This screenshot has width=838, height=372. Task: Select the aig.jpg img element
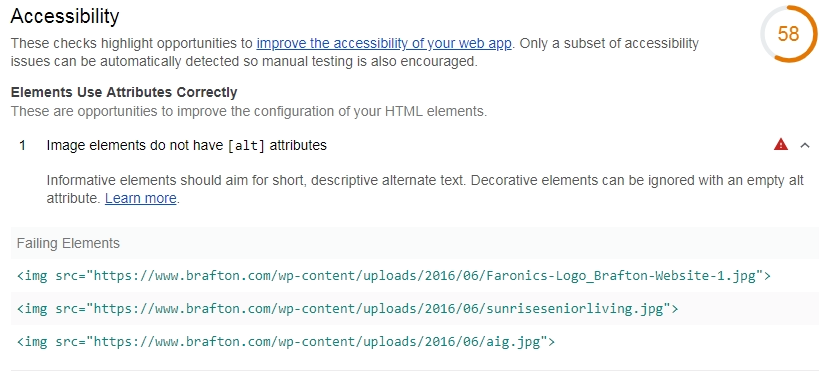click(286, 342)
